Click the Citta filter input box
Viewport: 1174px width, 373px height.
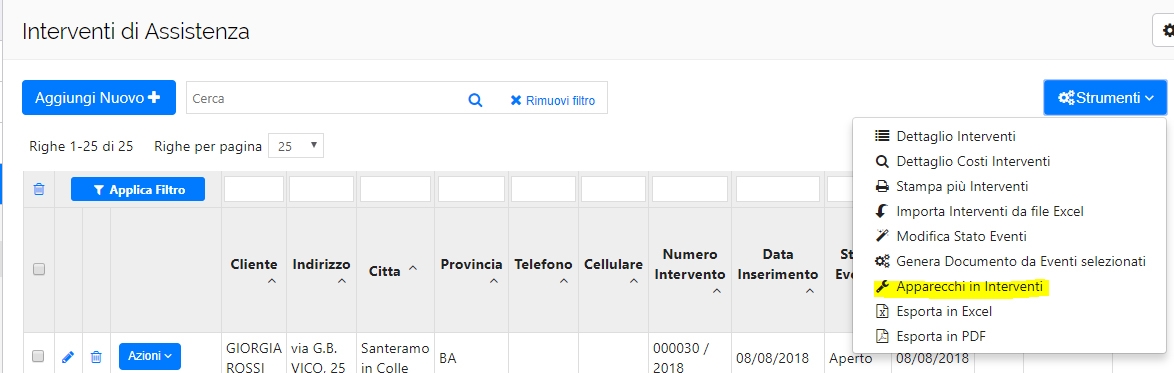point(395,189)
